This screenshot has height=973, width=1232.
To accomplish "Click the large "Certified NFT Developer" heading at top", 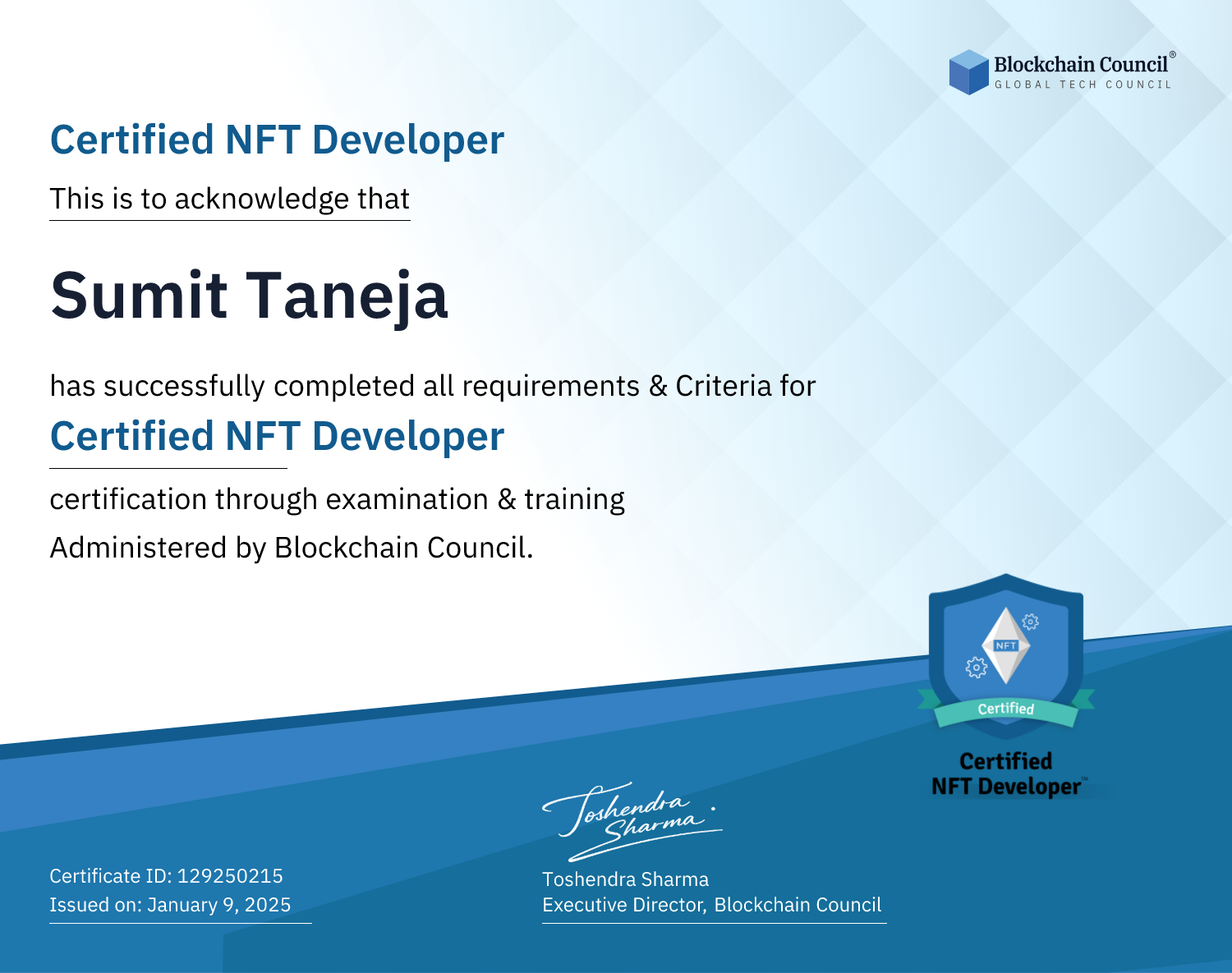I will [x=277, y=140].
